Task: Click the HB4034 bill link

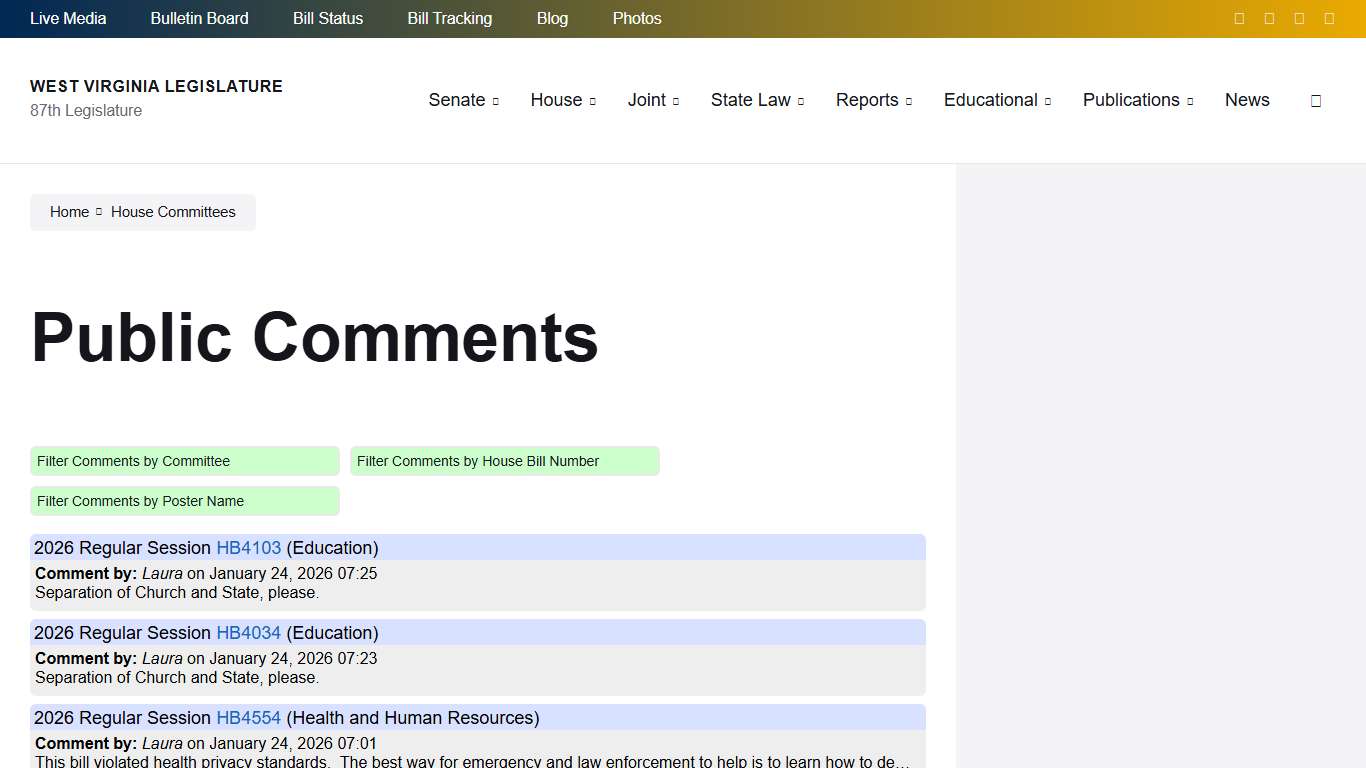Action: point(248,632)
